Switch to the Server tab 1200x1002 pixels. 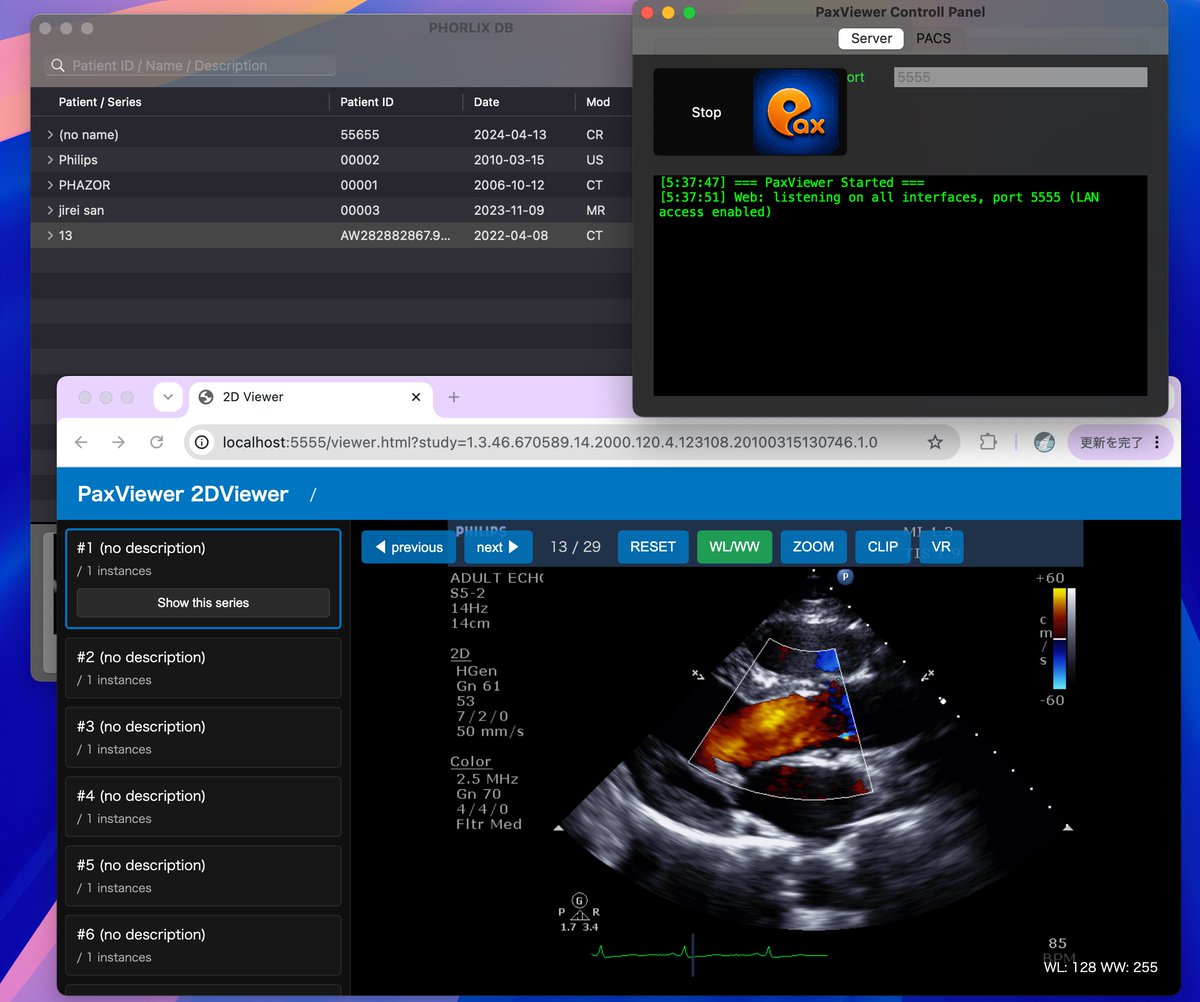click(x=871, y=38)
